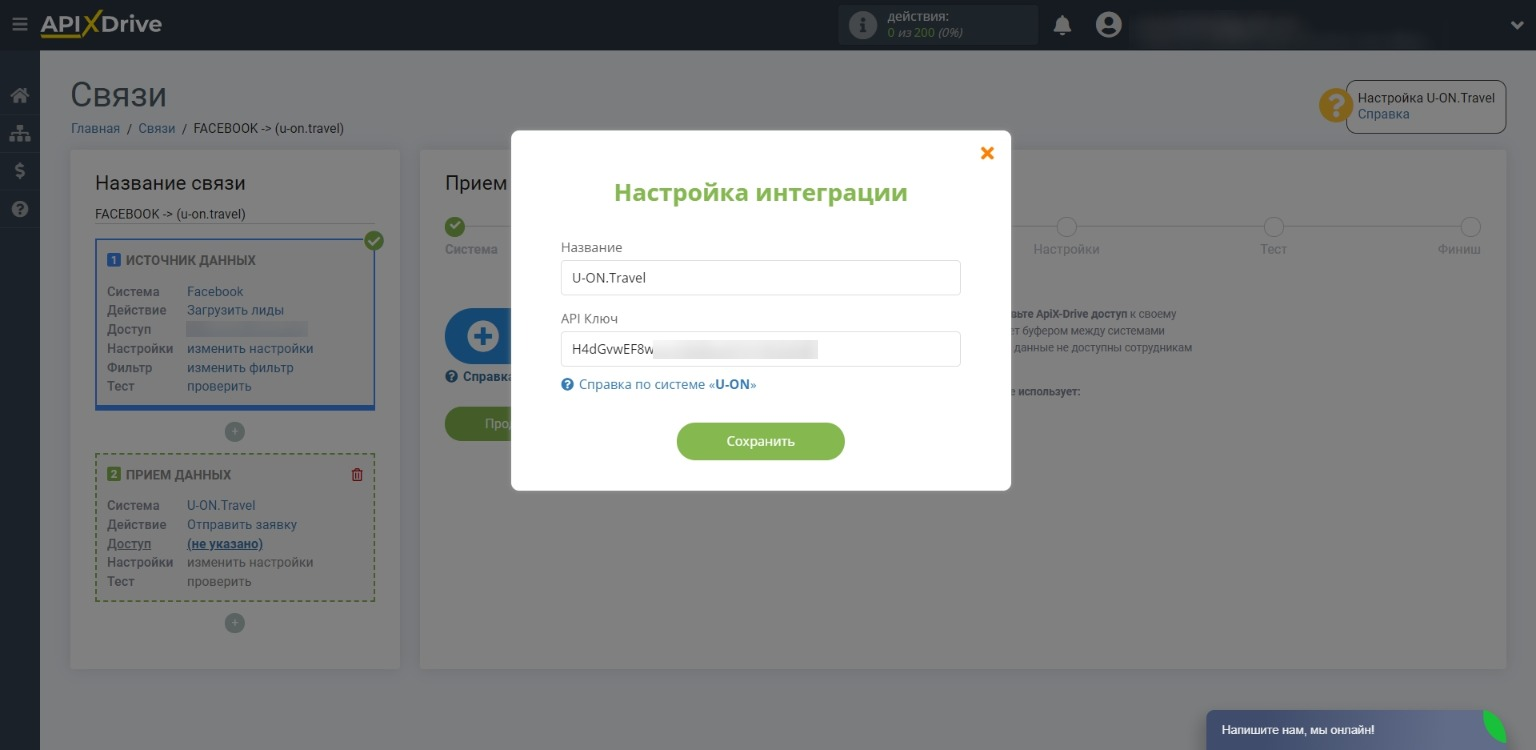
Task: Click the ApiX-Drive logo
Action: [x=101, y=25]
